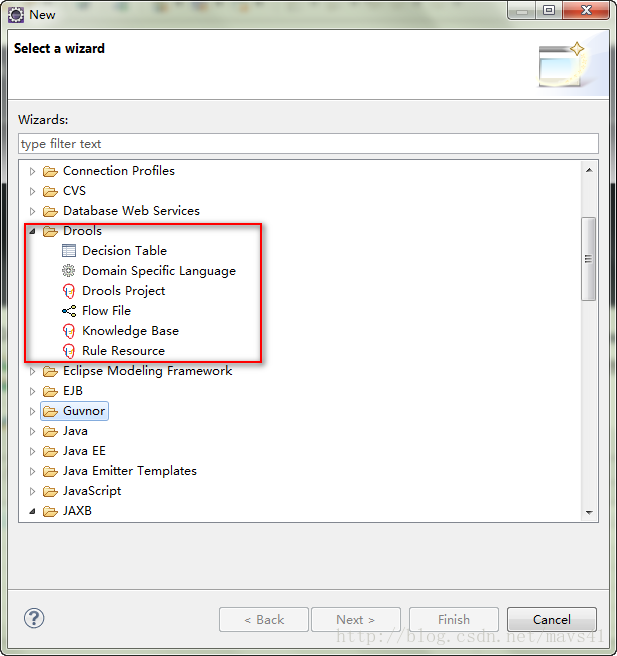Expand the Connection Profiles folder
The width and height of the screenshot is (617, 656).
[32, 171]
